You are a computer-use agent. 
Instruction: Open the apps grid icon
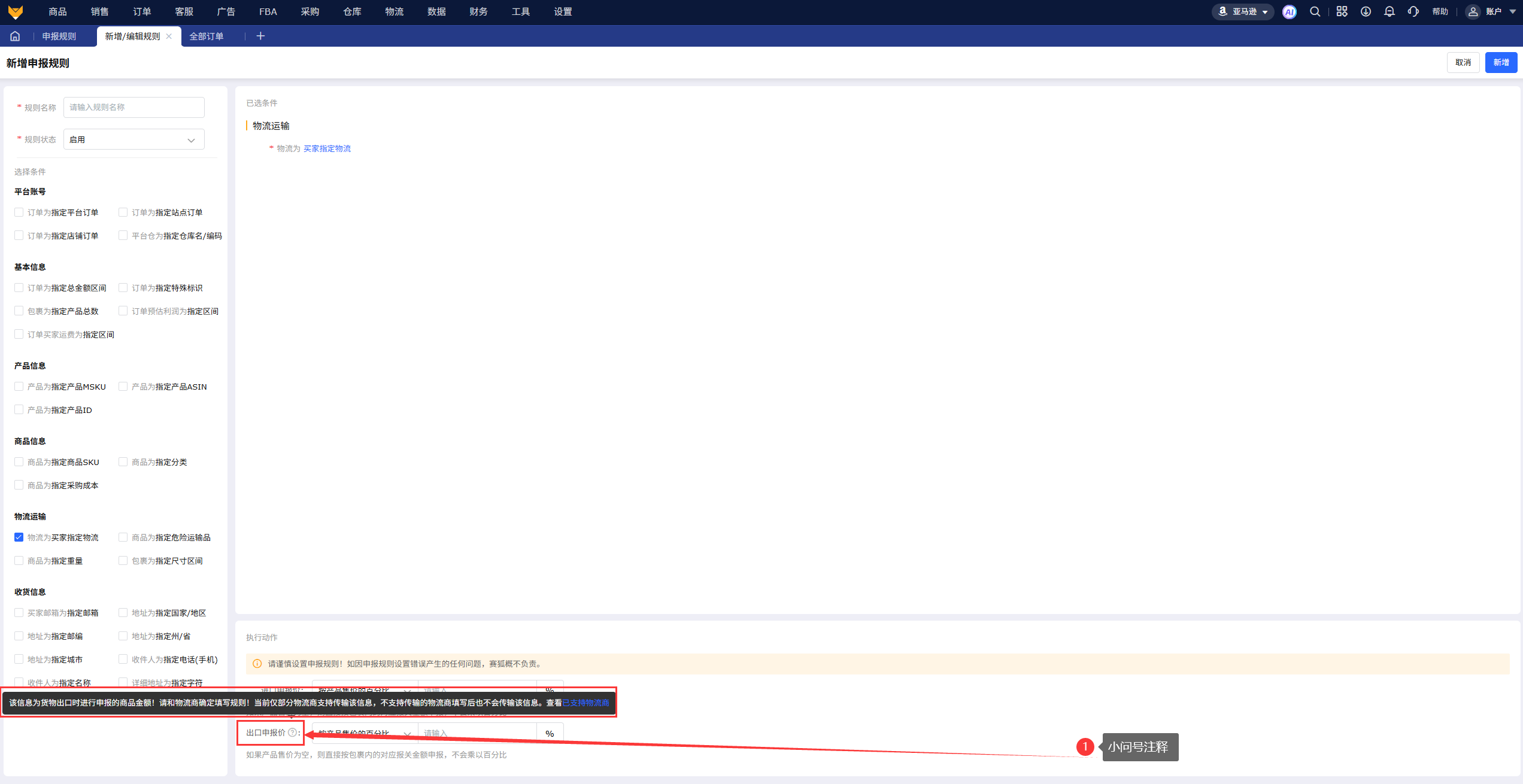click(1342, 12)
